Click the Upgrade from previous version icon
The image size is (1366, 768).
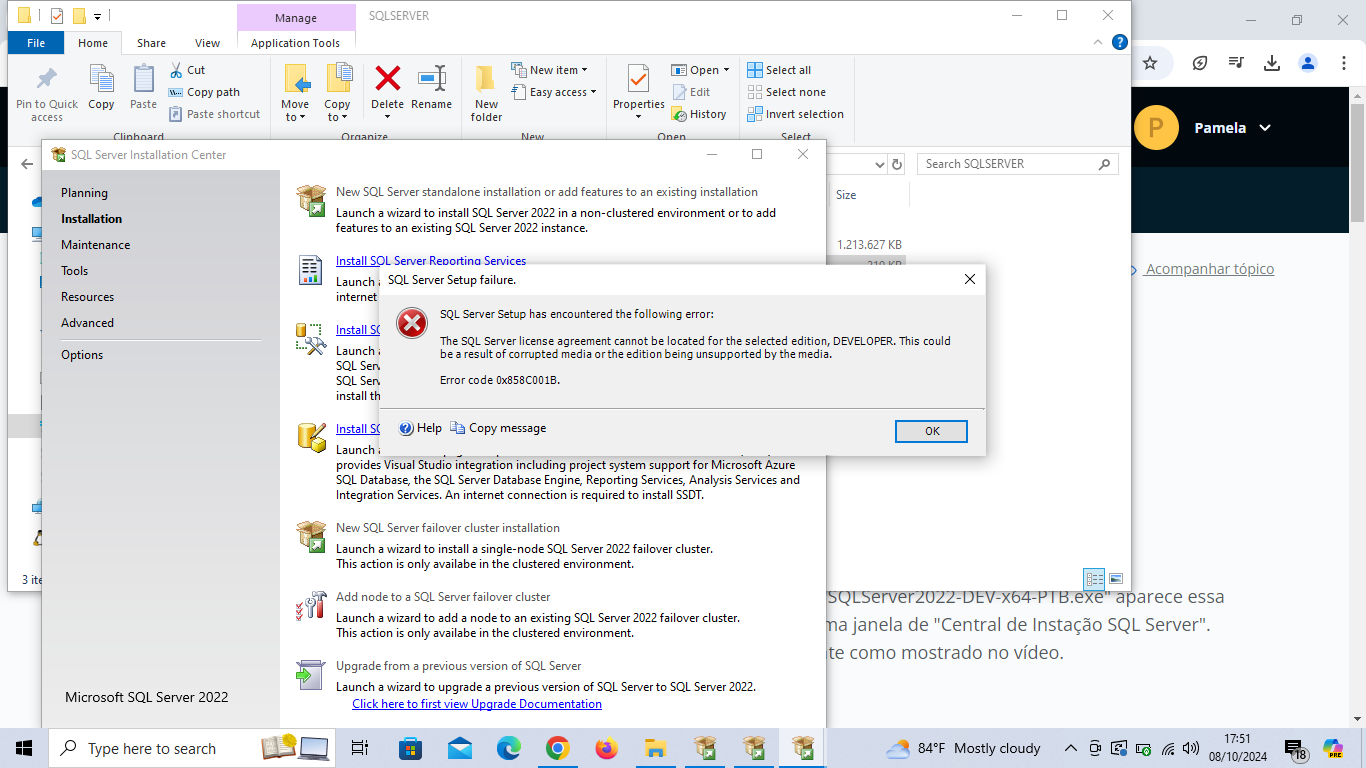pyautogui.click(x=311, y=674)
